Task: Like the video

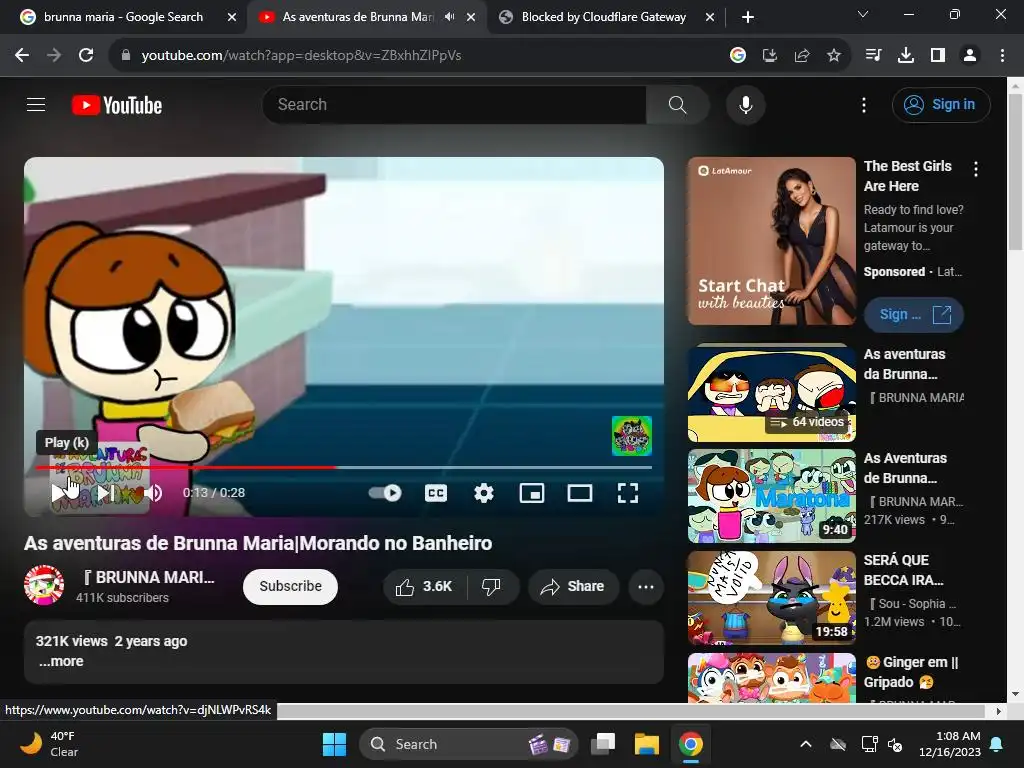Action: 424,586
